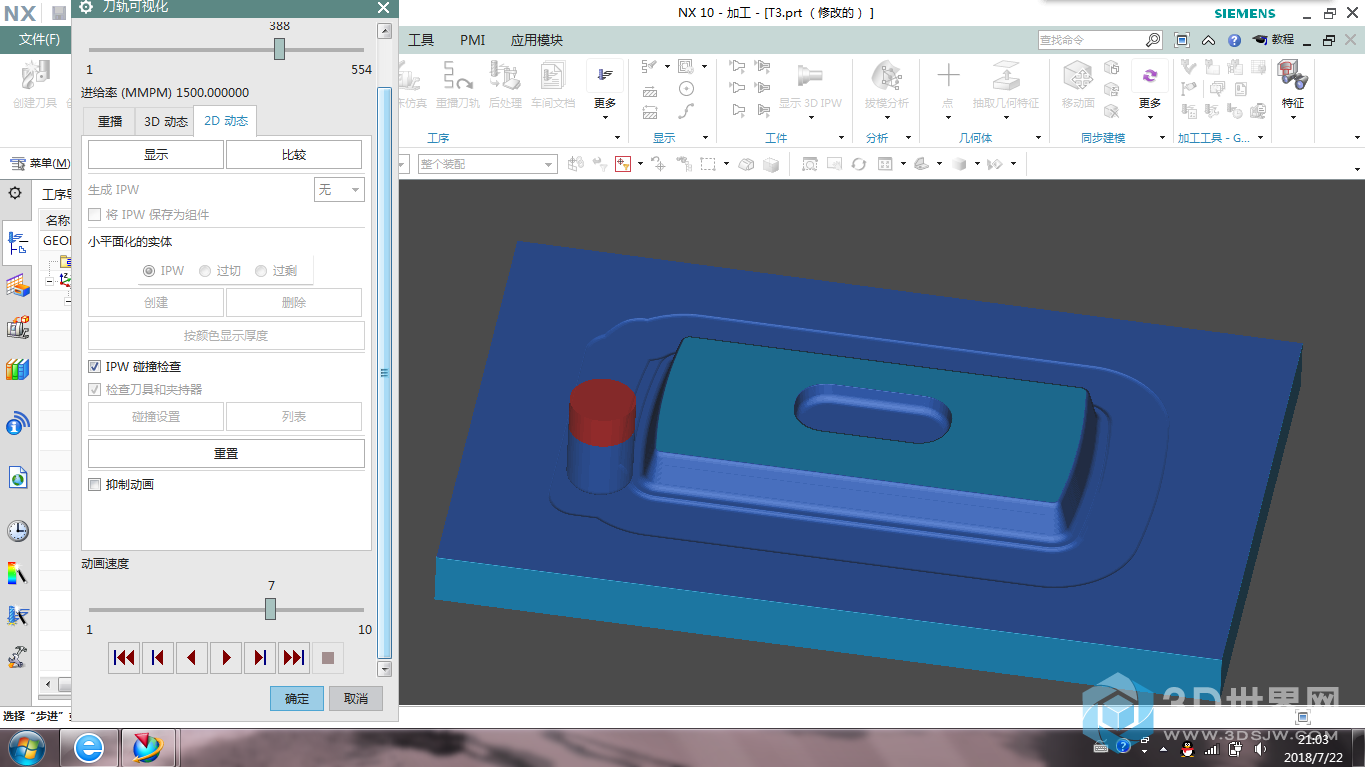The width and height of the screenshot is (1365, 767).
Task: Click the 重置 reset button
Action: point(226,453)
